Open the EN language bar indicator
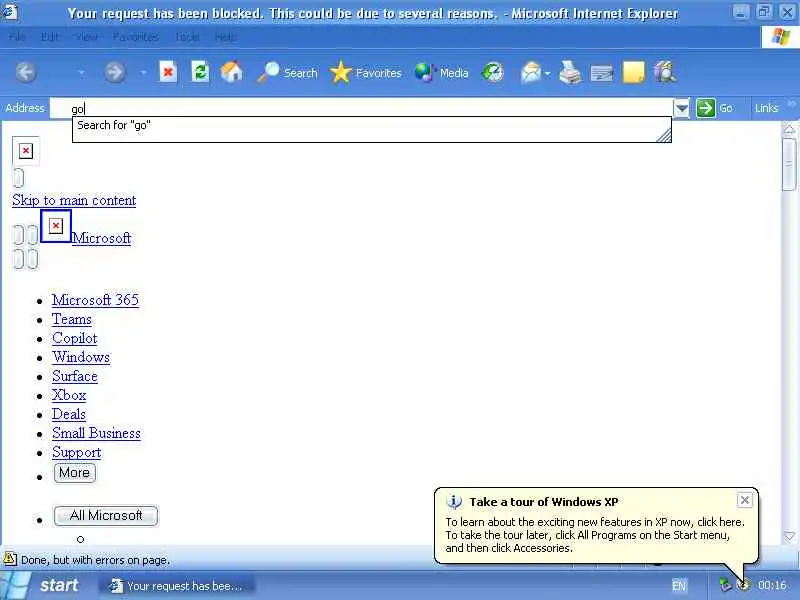This screenshot has height=600, width=800. [679, 585]
